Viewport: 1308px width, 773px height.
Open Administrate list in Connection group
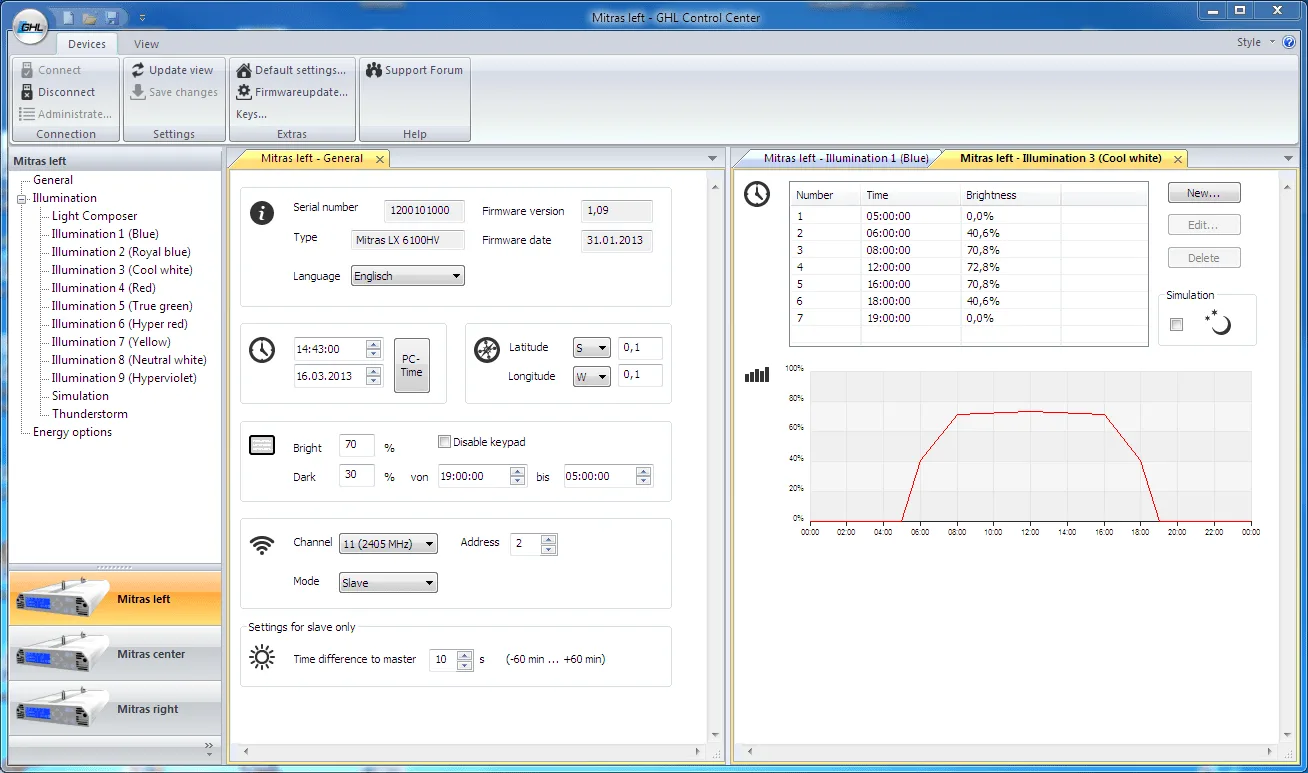point(65,114)
